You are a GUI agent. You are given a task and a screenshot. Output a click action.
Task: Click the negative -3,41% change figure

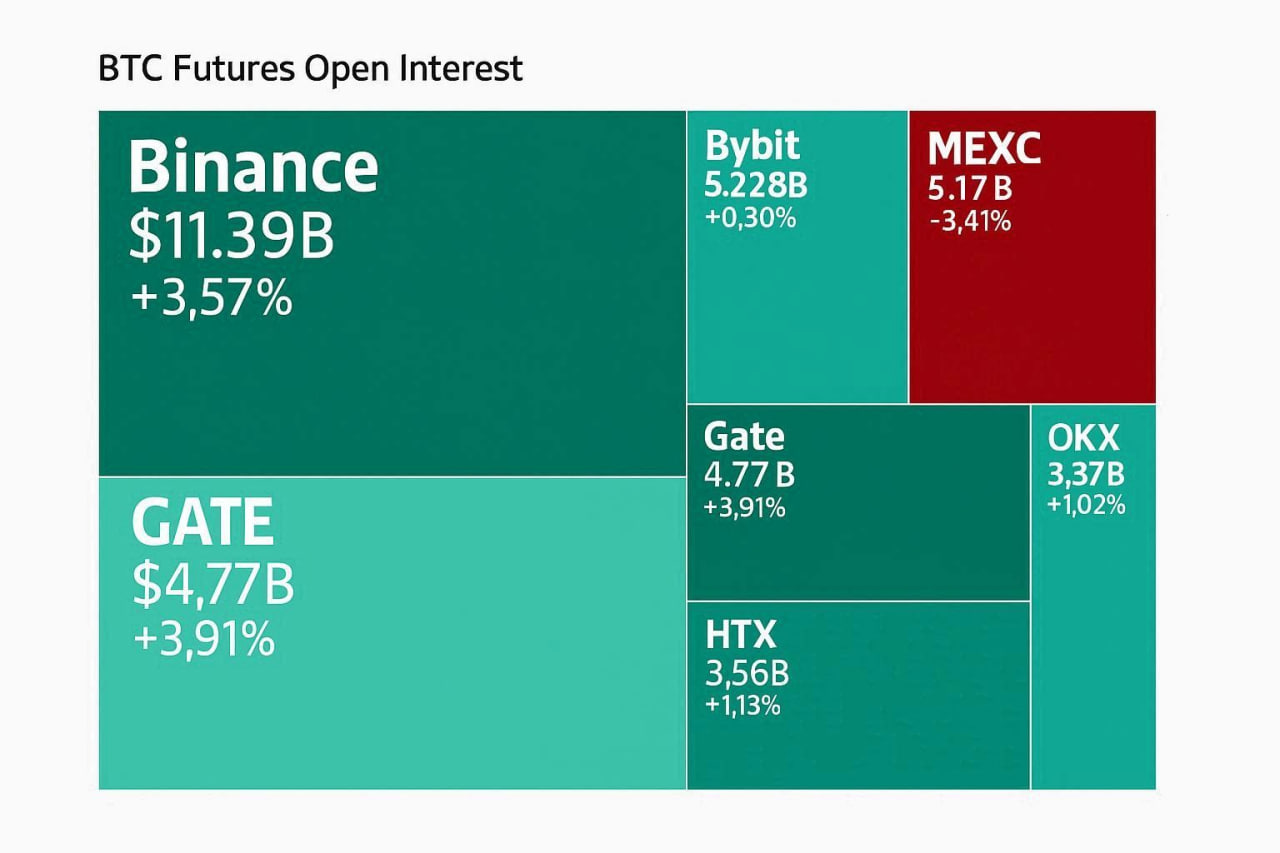pyautogui.click(x=969, y=219)
